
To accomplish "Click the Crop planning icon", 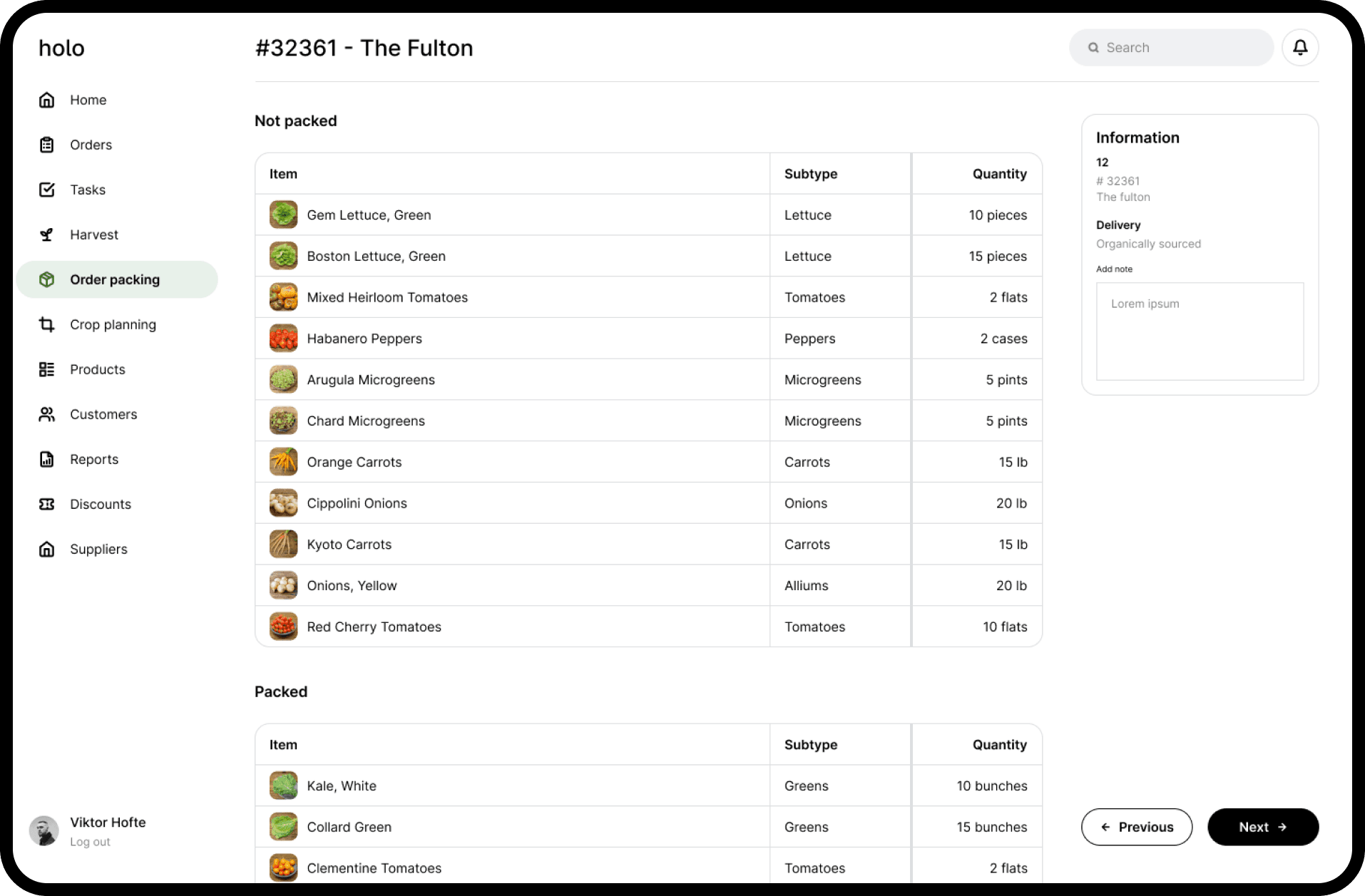I will pos(46,324).
